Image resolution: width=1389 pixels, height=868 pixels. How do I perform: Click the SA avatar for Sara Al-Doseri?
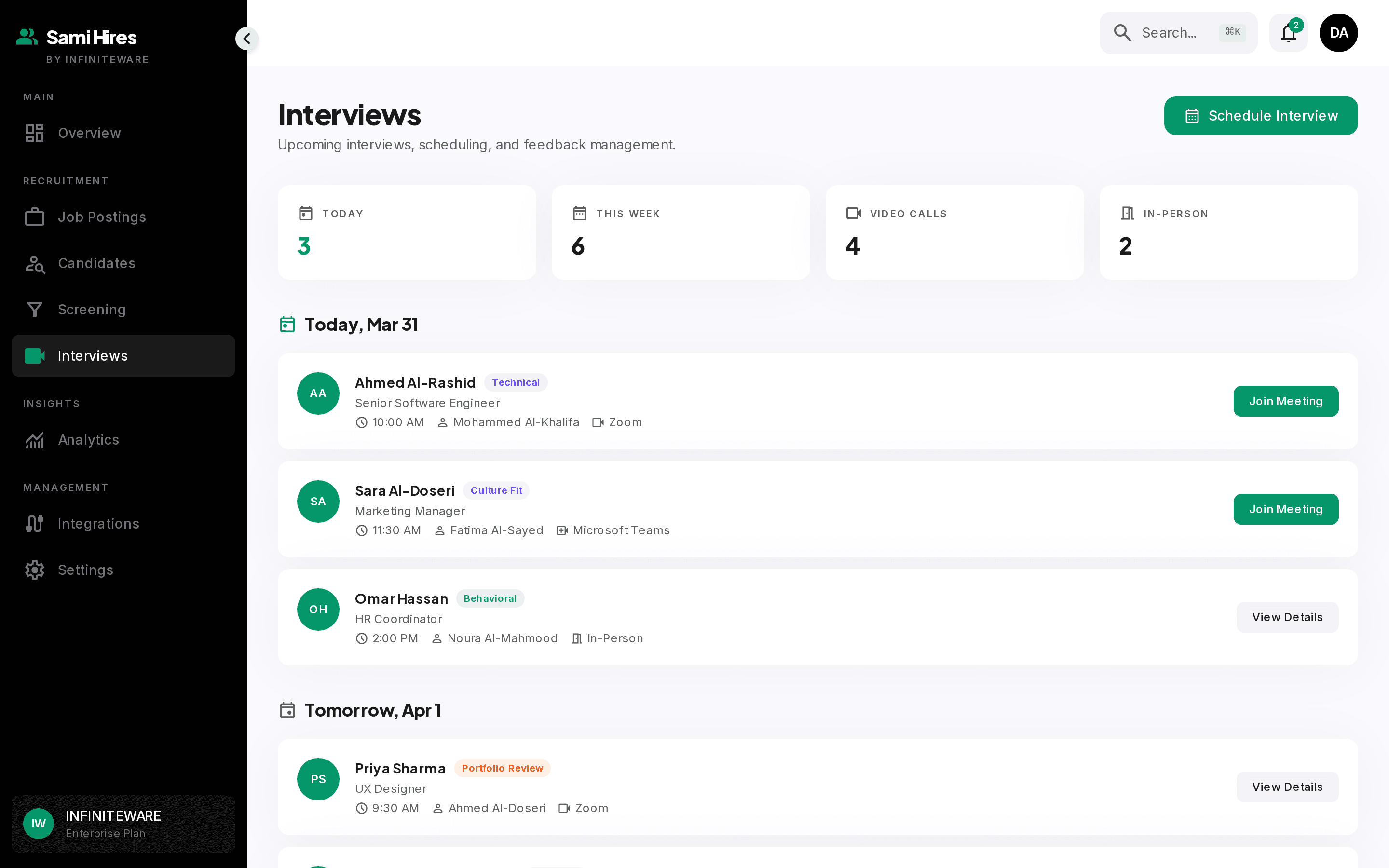(x=318, y=502)
